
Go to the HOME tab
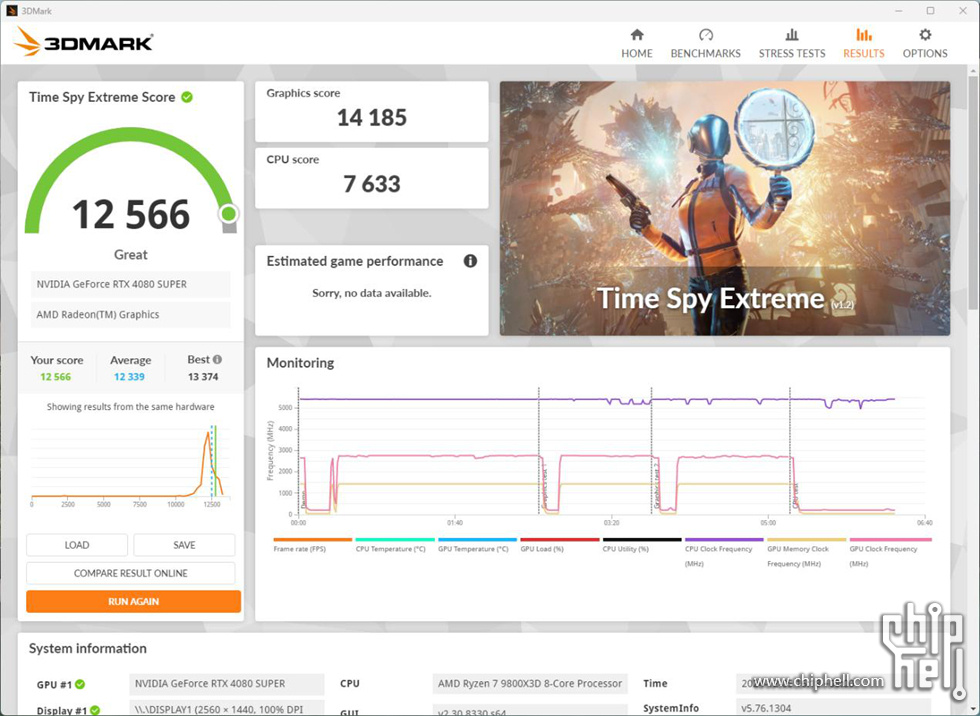coord(636,44)
